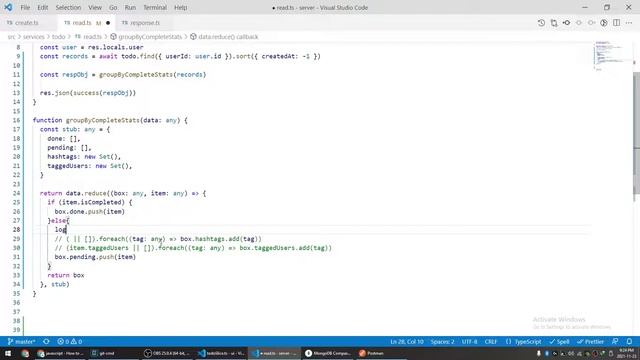Click the unsaved dot on read.ts tab
Image resolution: width=640 pixels, height=360 pixels.
point(108,23)
